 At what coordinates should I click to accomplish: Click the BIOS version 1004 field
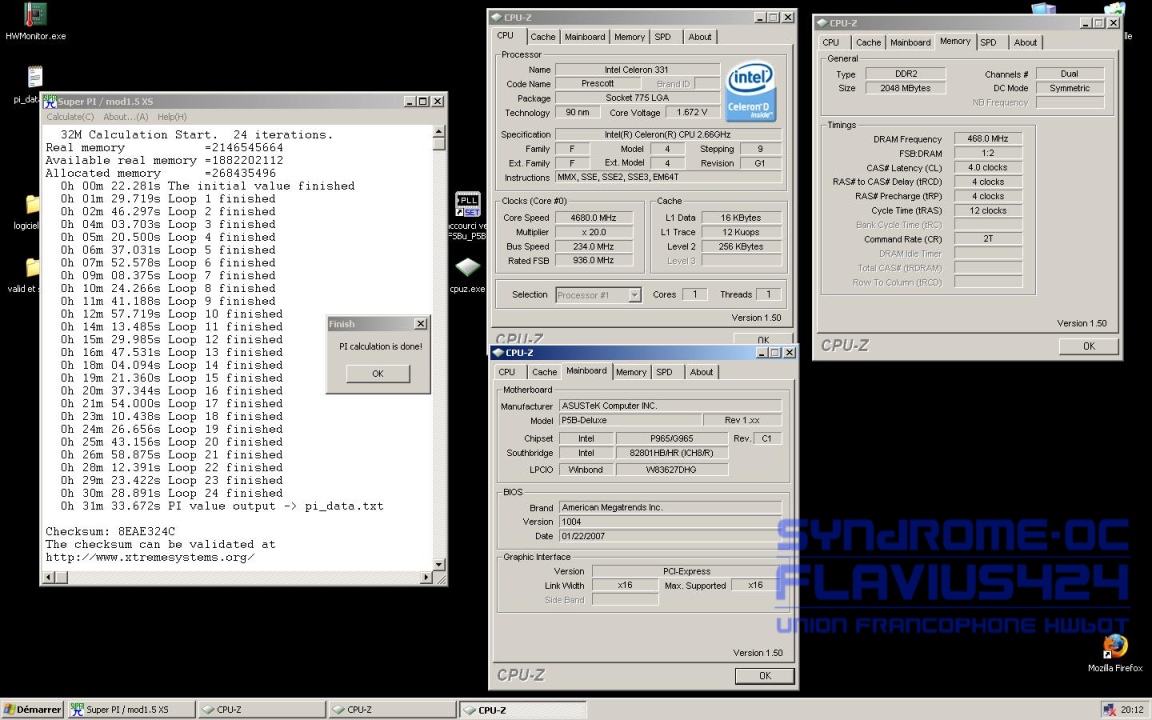point(670,522)
